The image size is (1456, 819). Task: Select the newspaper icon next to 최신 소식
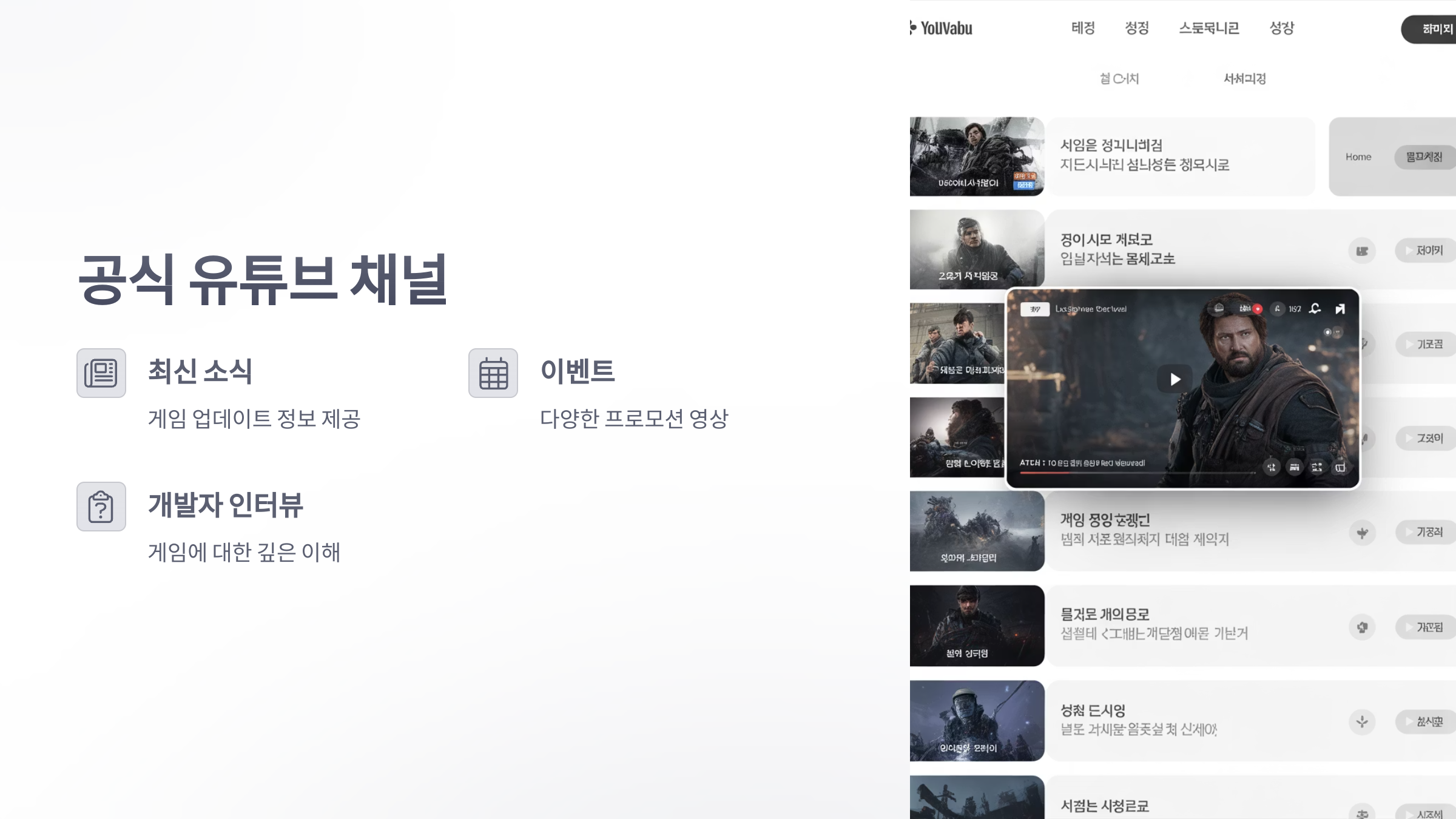click(101, 373)
